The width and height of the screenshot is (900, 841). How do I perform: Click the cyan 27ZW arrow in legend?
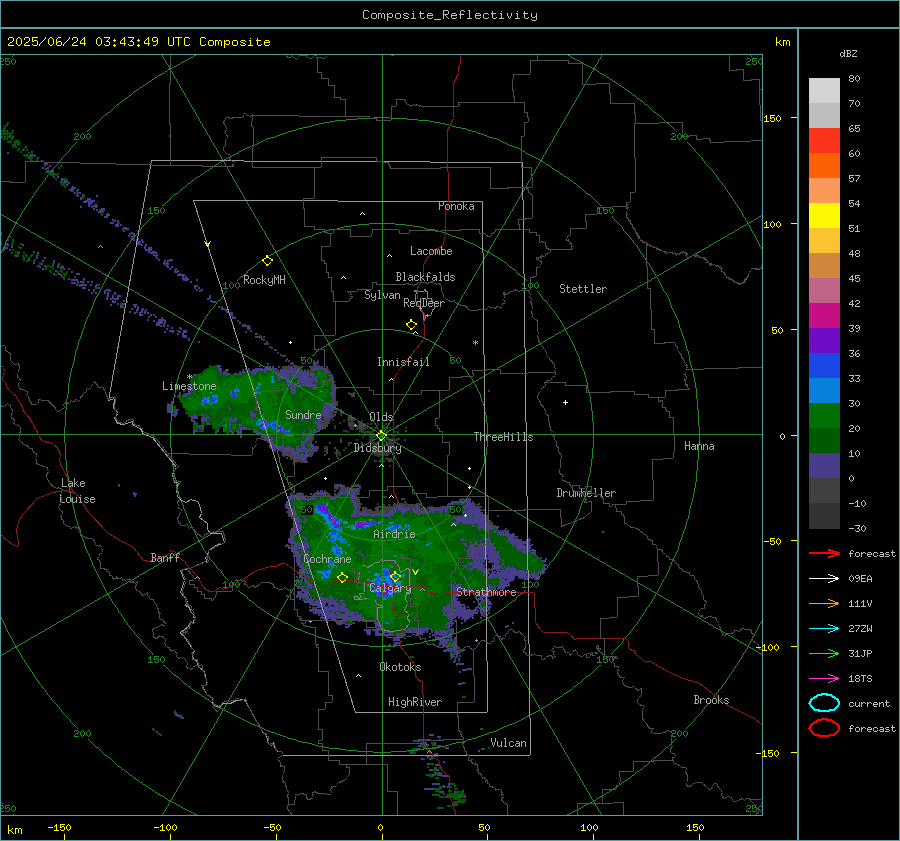824,629
